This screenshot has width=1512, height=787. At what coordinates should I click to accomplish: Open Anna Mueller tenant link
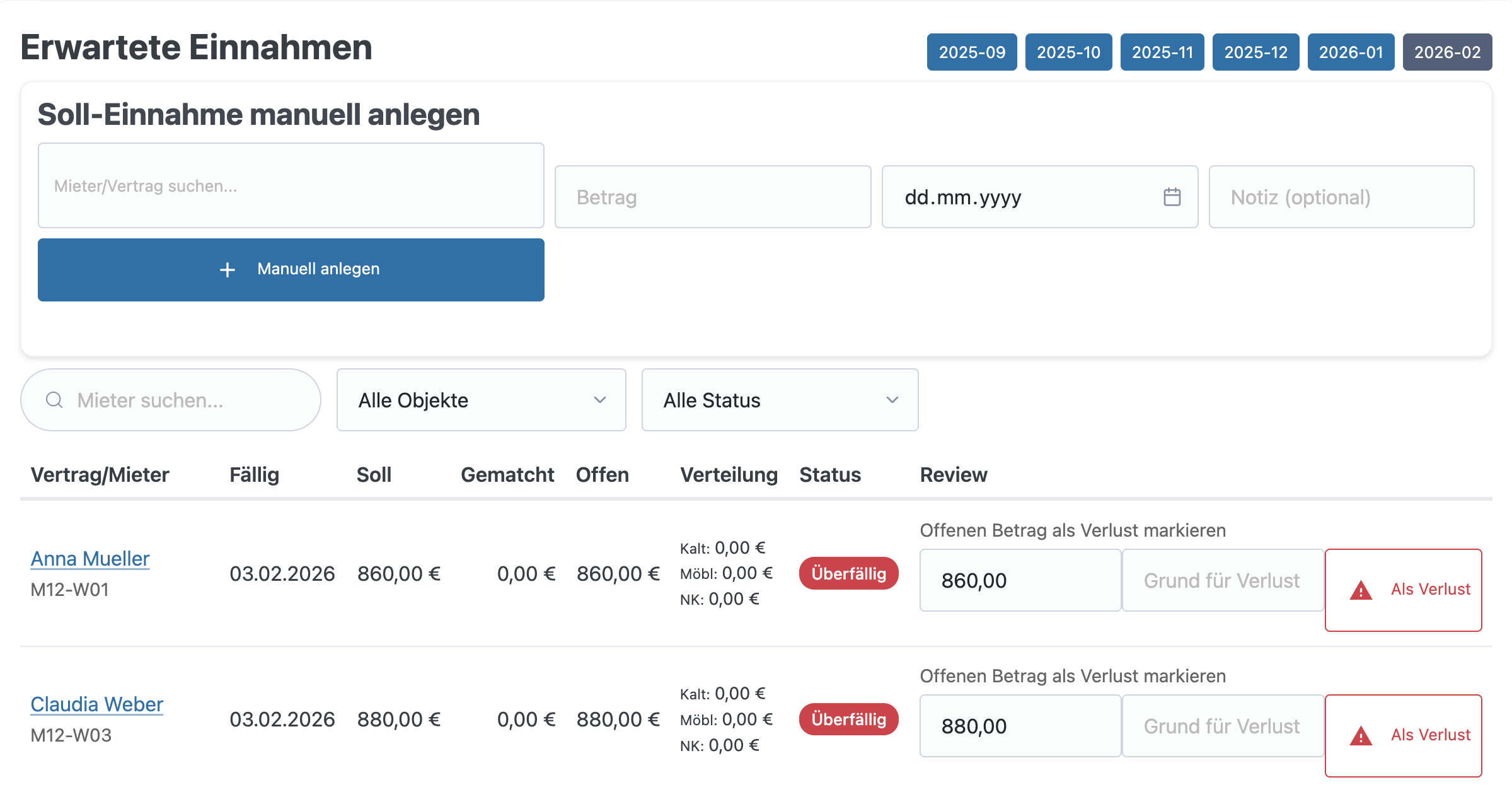(90, 559)
